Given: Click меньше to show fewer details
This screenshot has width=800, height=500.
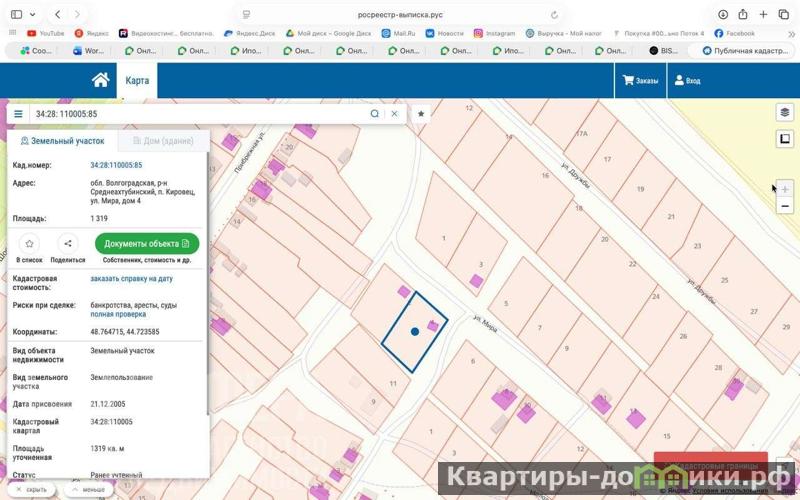Looking at the screenshot, I should 88,490.
